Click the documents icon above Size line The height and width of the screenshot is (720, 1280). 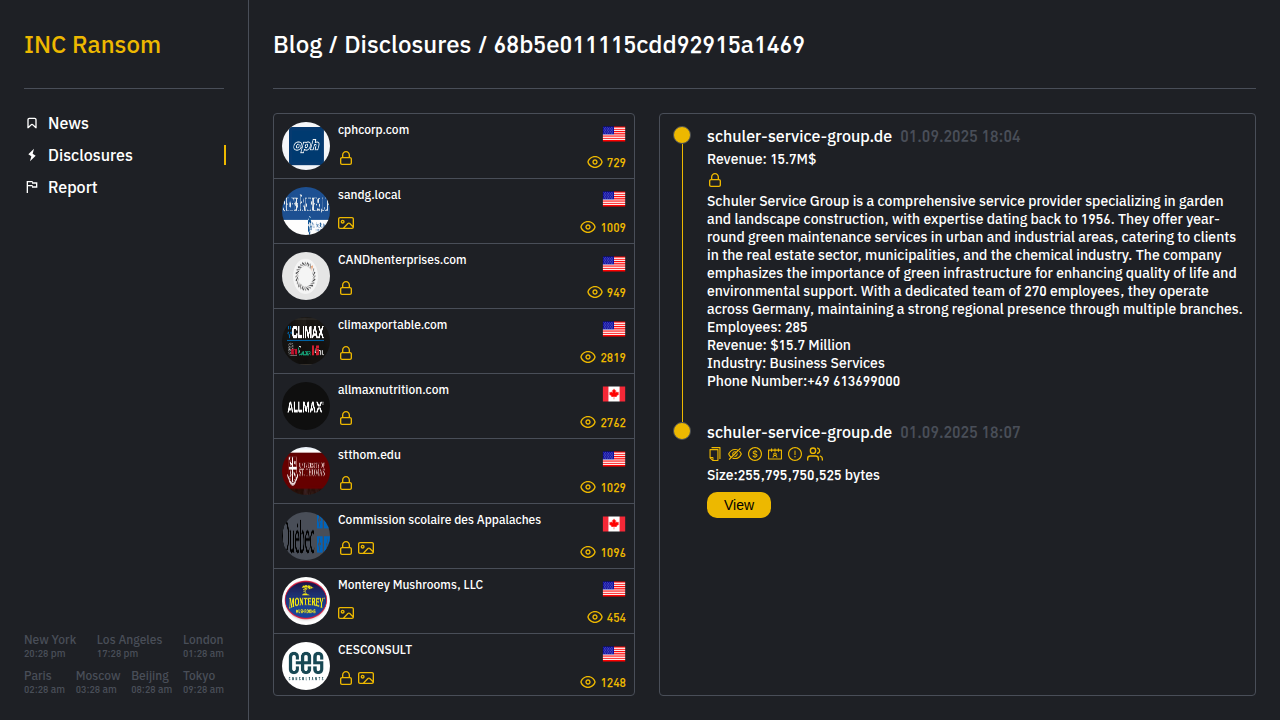click(715, 454)
